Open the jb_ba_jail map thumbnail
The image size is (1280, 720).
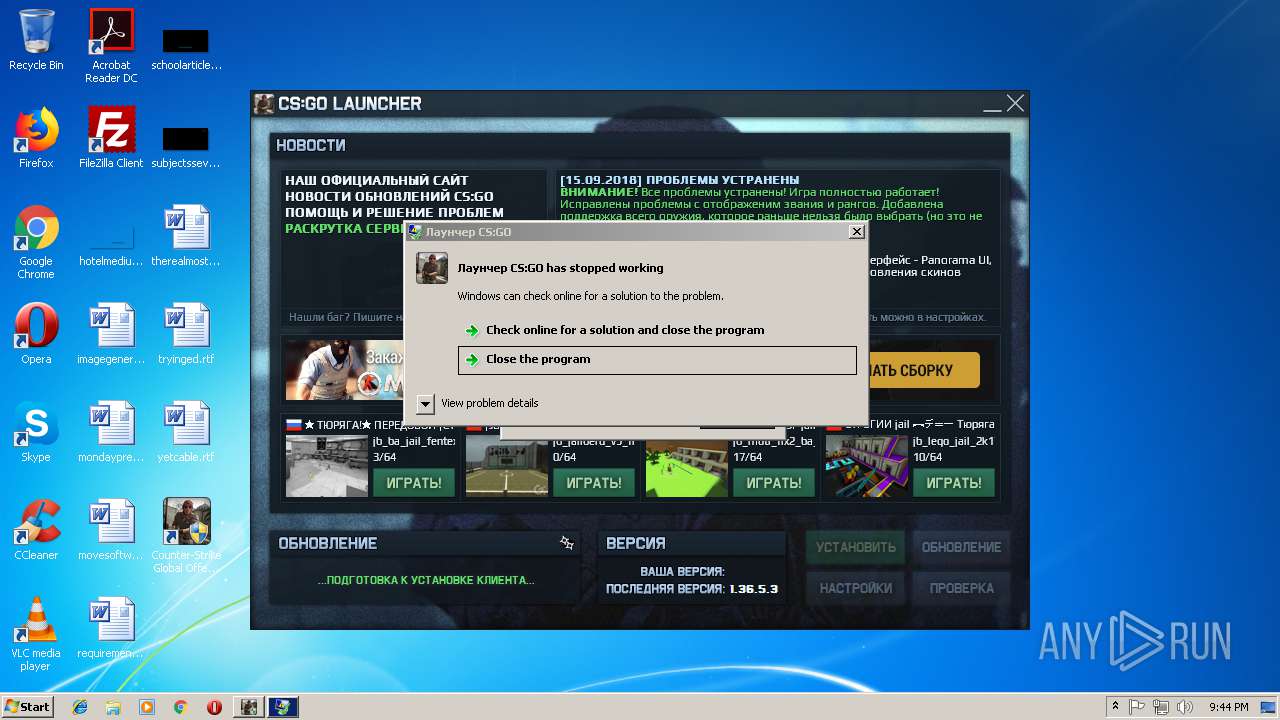[x=327, y=465]
